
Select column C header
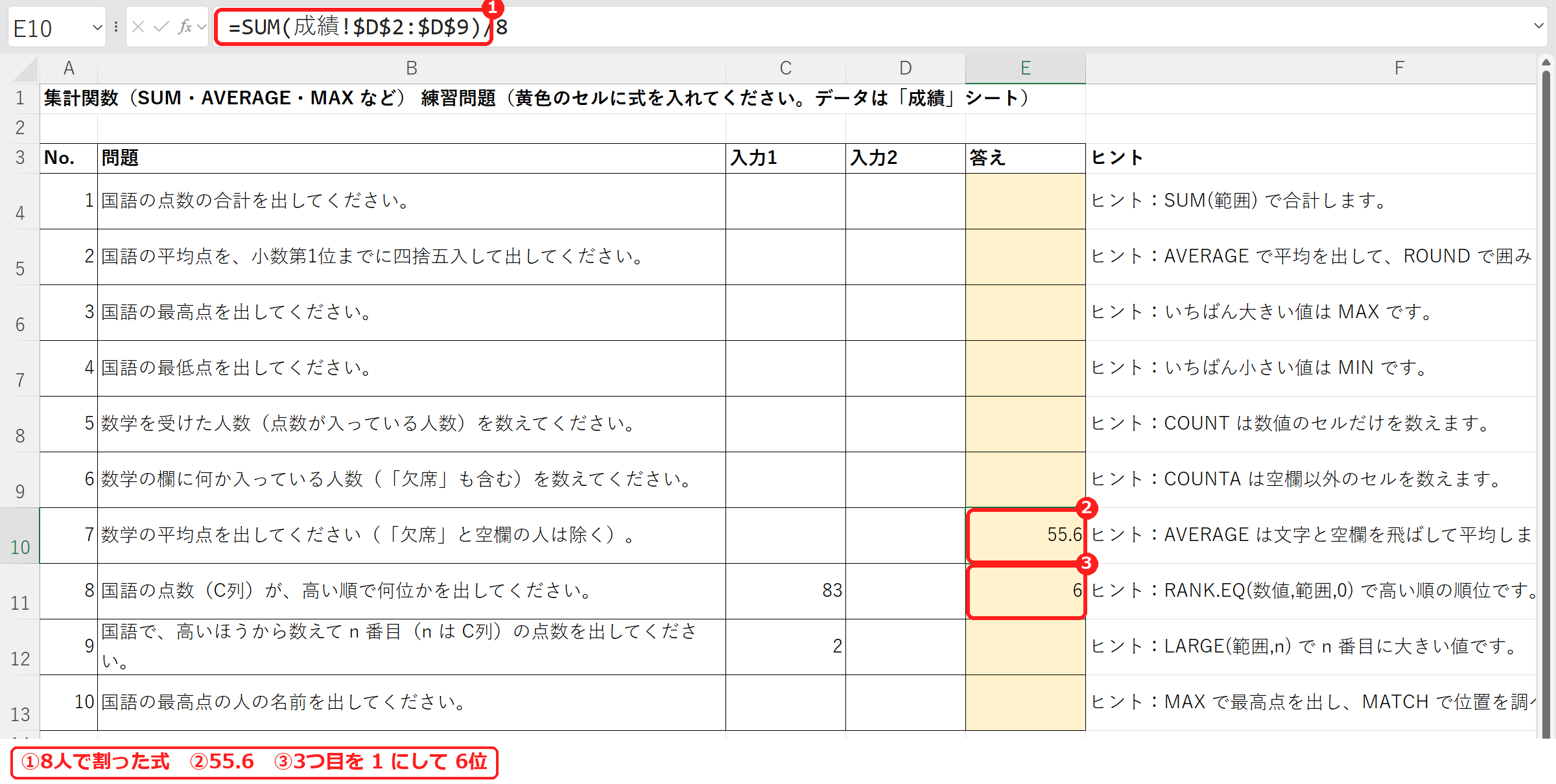[786, 69]
